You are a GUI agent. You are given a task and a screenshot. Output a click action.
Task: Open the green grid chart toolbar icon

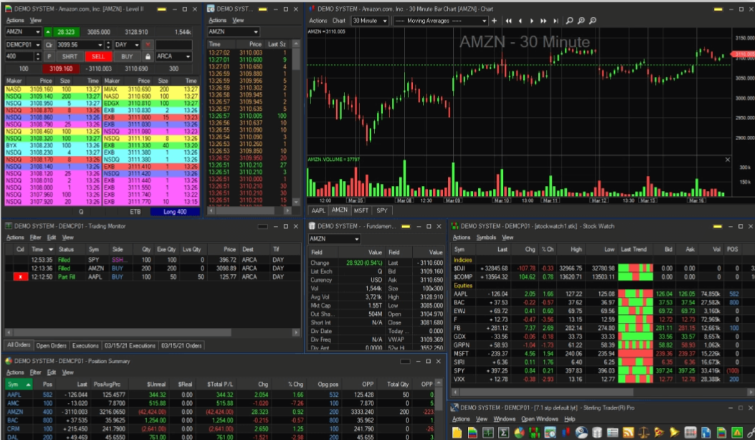coord(488,432)
